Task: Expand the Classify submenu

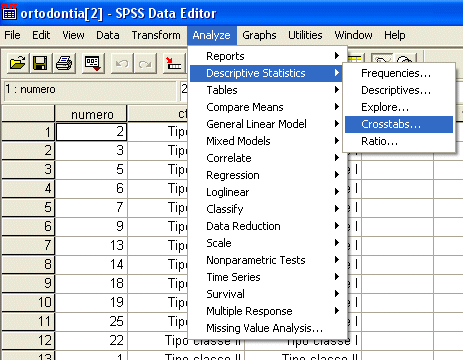Action: tap(267, 209)
